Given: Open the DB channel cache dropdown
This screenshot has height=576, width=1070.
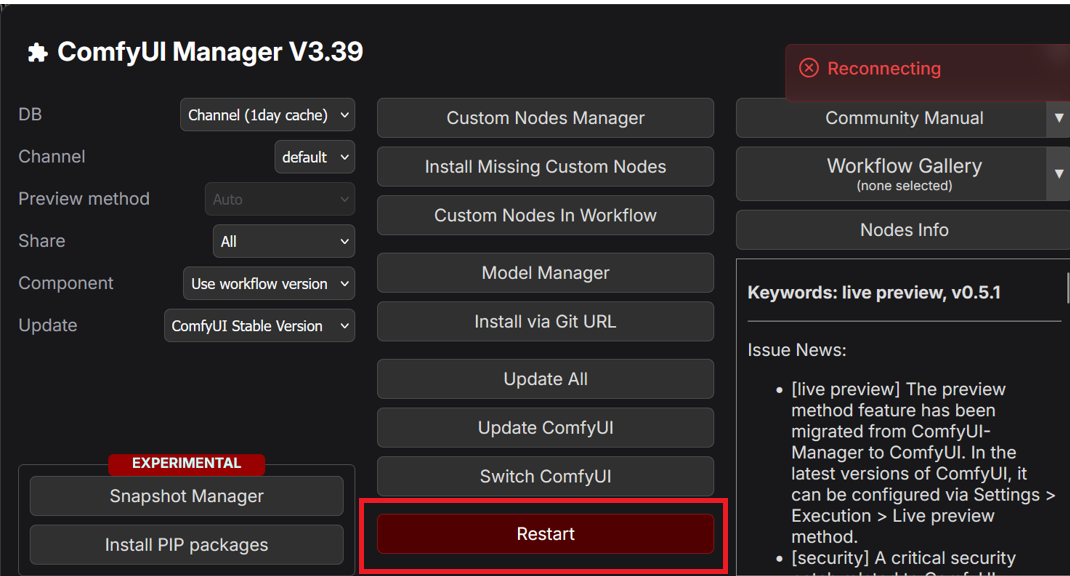Looking at the screenshot, I should 267,115.
